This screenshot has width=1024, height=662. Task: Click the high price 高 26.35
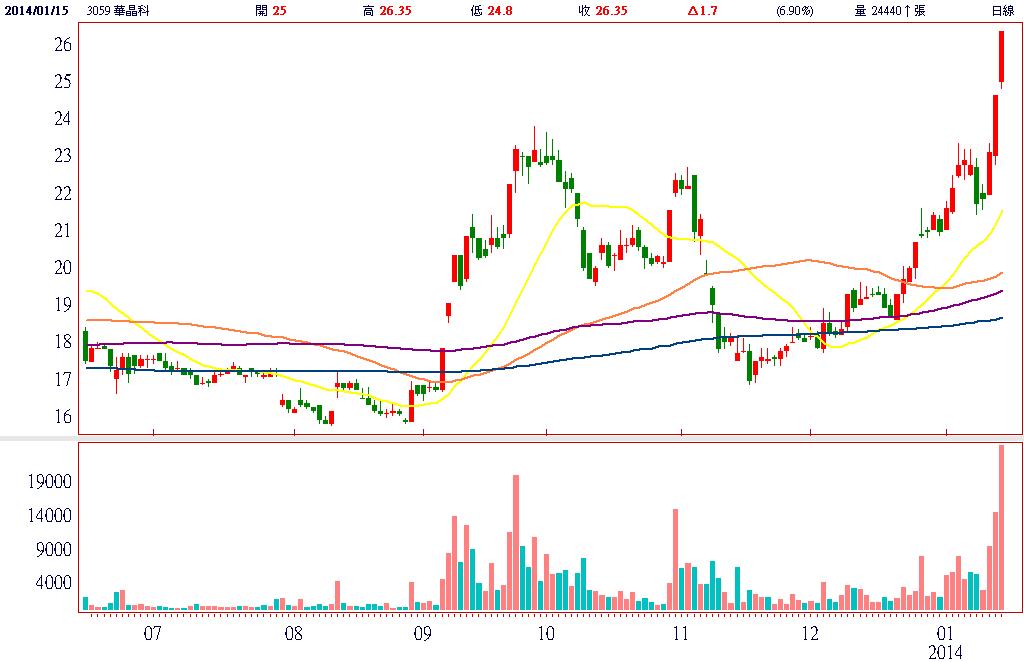click(386, 10)
